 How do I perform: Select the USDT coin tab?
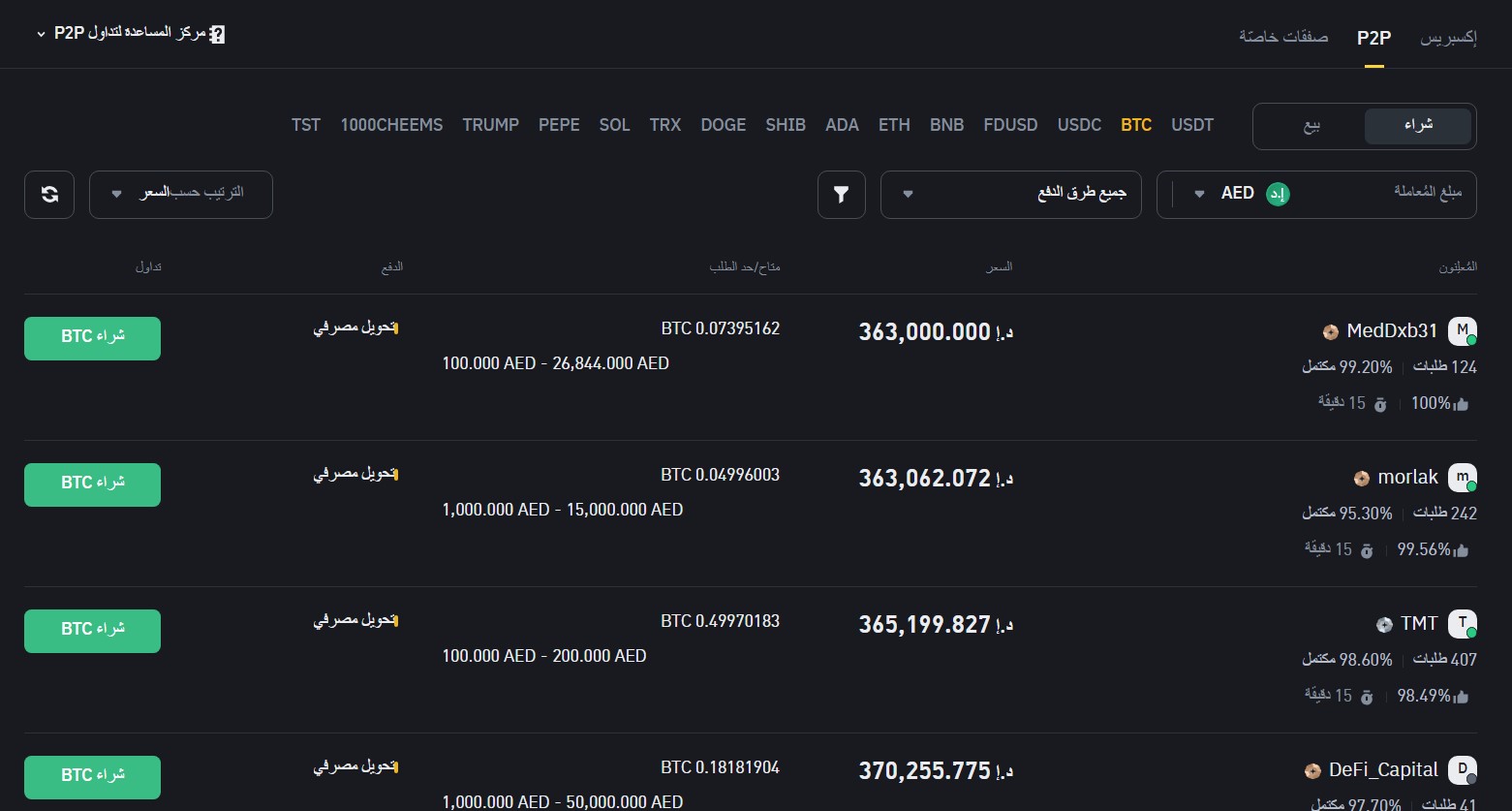click(x=1192, y=125)
